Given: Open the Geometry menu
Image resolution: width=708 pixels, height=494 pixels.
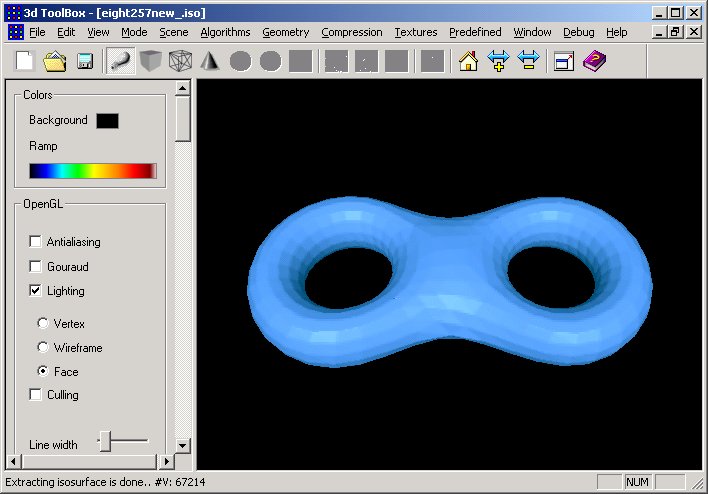Looking at the screenshot, I should pyautogui.click(x=285, y=32).
